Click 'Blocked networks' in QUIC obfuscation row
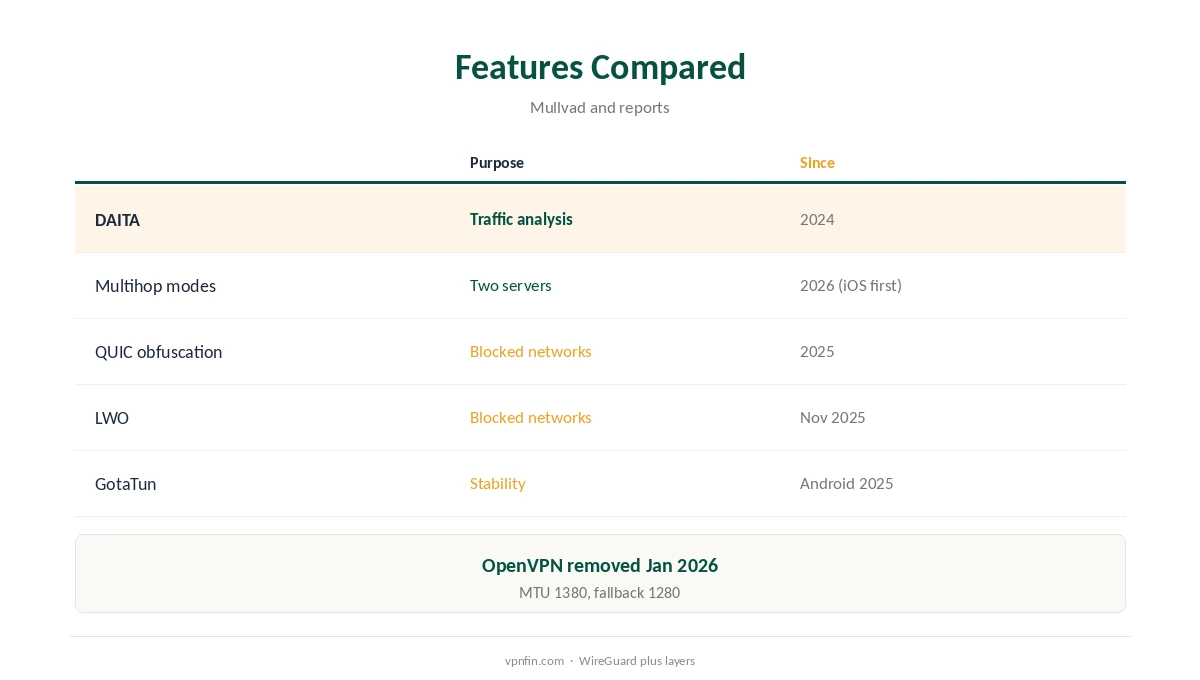 pyautogui.click(x=531, y=351)
